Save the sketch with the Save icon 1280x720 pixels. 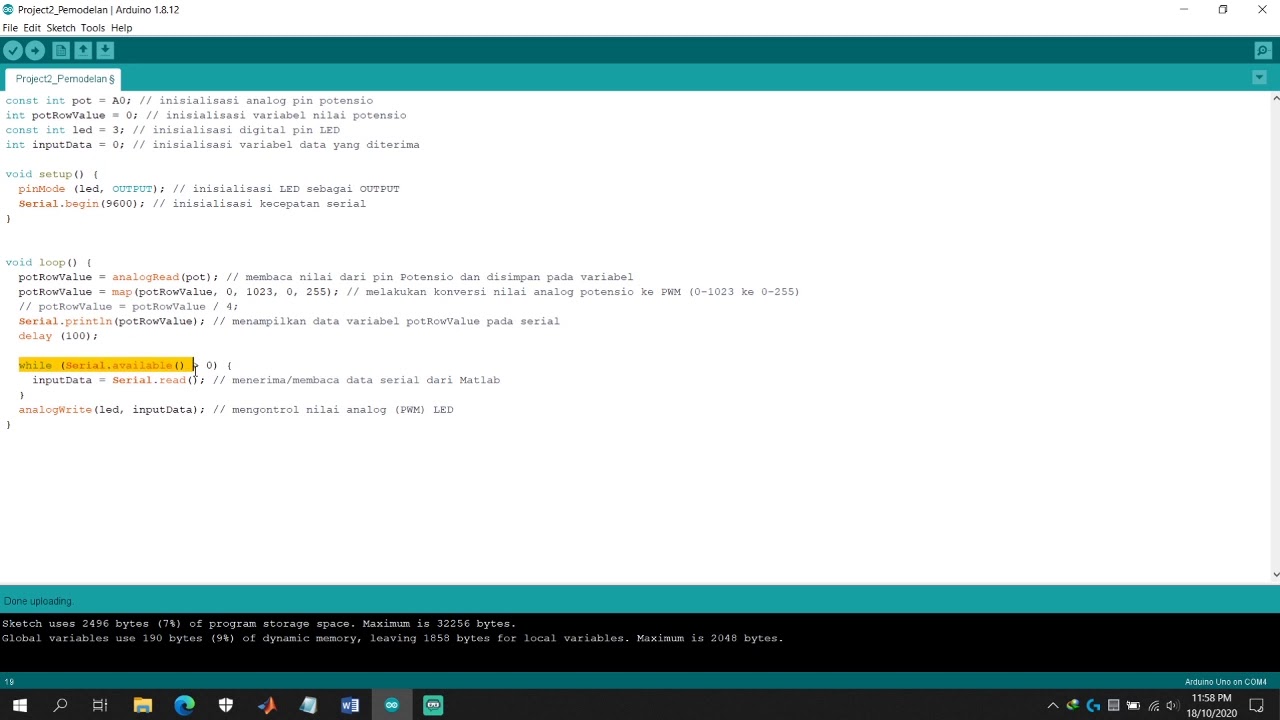coord(105,50)
